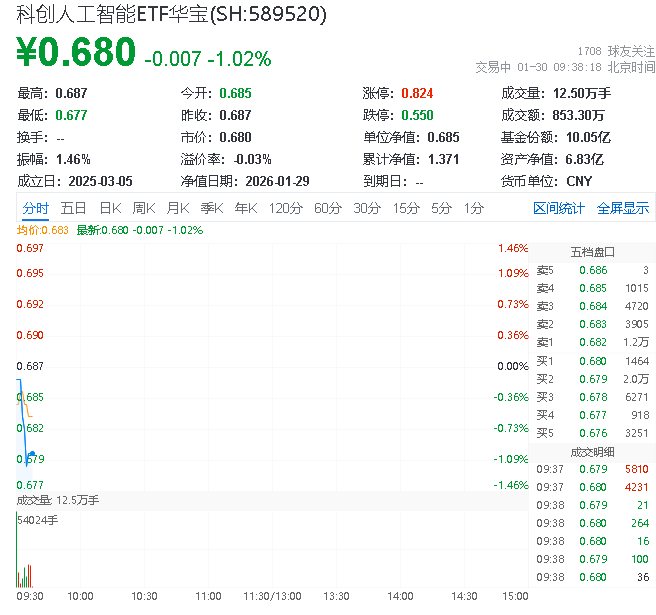656x615 pixels.
Task: Open the 1分 interval chart
Action: click(474, 208)
